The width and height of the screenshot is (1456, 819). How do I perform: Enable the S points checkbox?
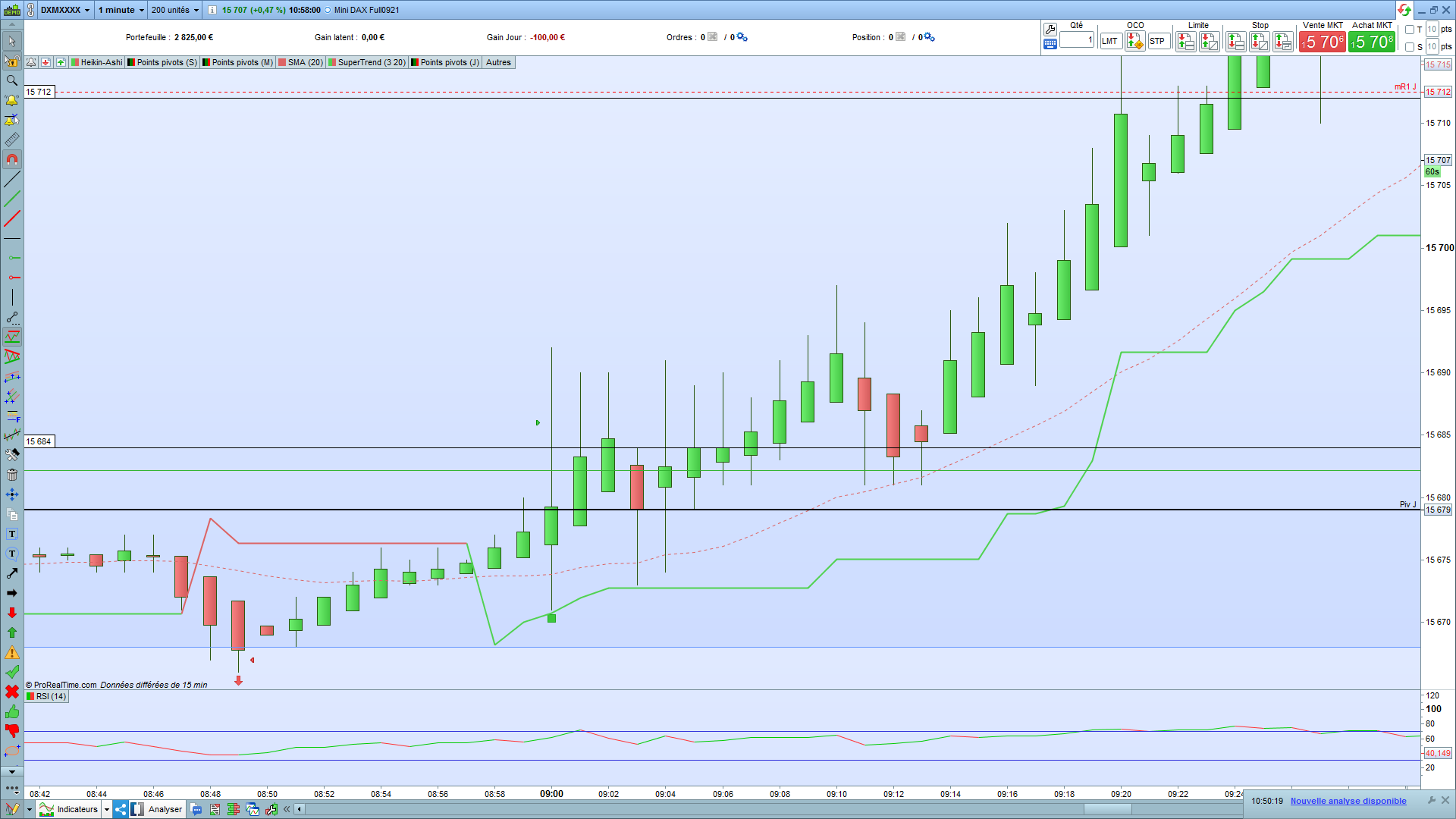coord(1409,47)
